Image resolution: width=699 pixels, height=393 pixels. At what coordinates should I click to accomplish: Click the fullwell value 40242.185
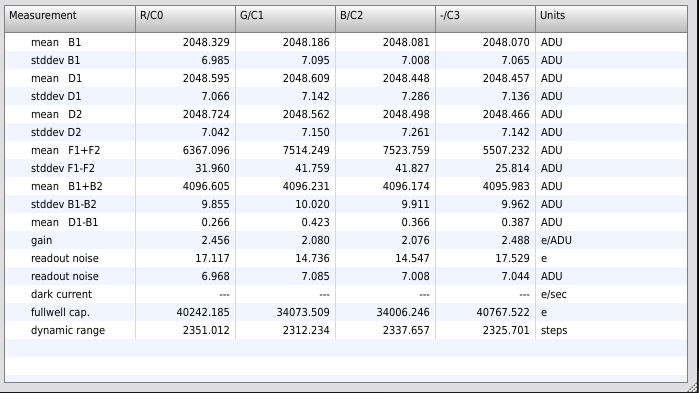(203, 312)
